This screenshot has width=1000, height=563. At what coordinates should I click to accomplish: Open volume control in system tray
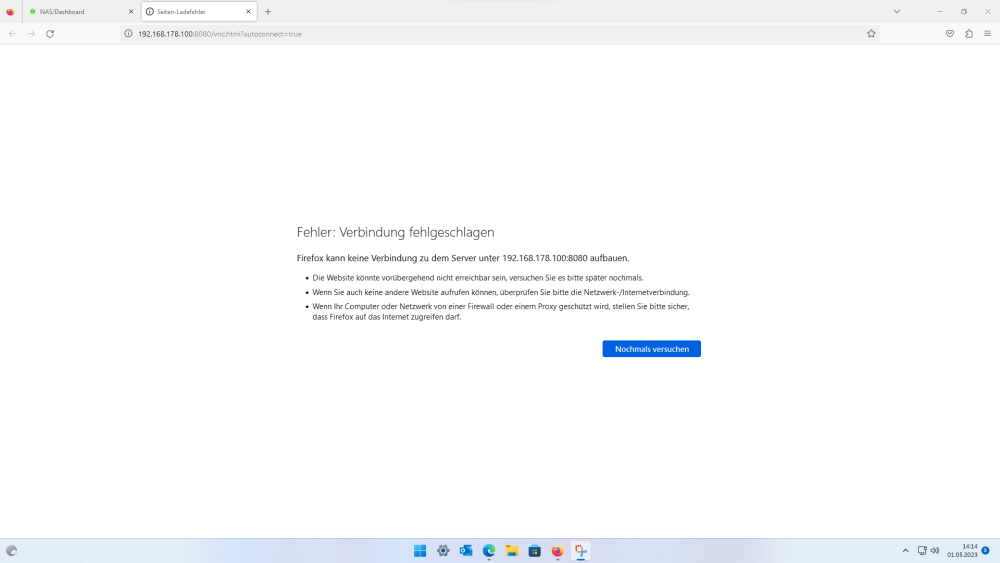935,551
